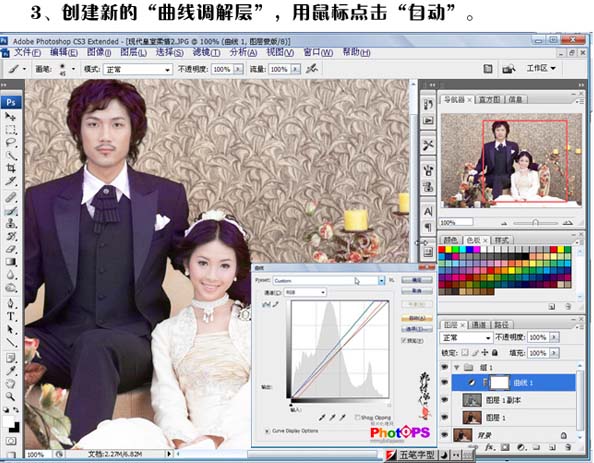The height and width of the screenshot is (463, 594).
Task: Hide the 图层 1 副本 layer via its eye
Action: (444, 400)
